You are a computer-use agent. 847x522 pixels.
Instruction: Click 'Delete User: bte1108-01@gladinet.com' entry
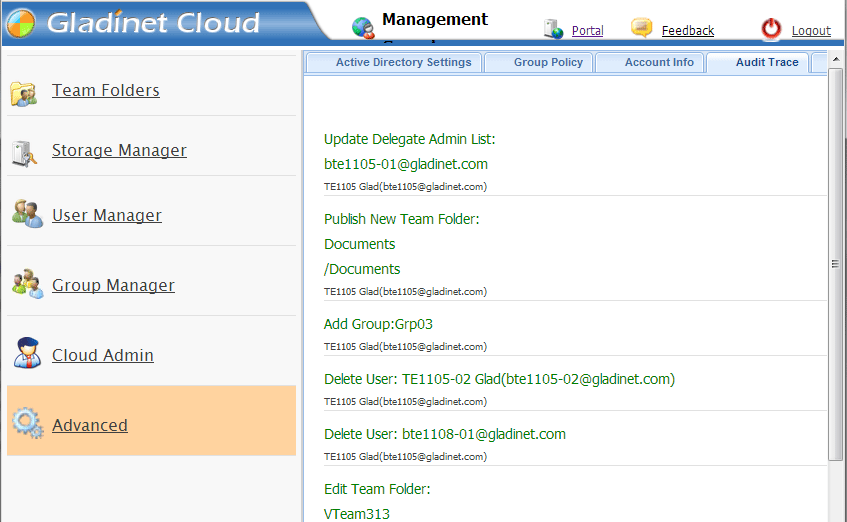pyautogui.click(x=445, y=434)
